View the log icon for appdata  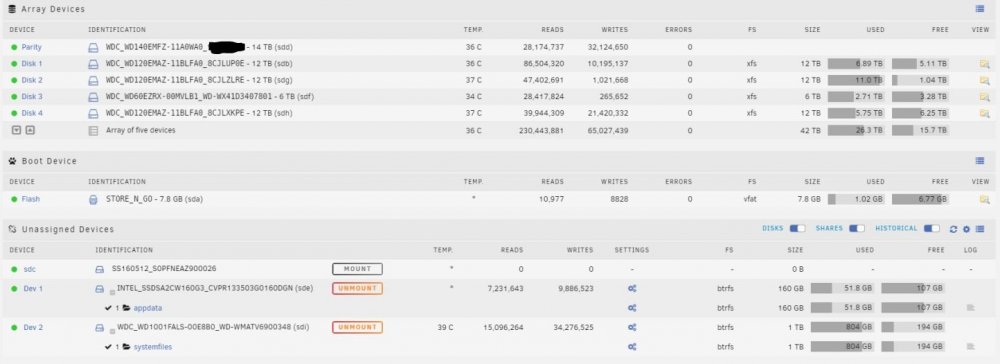coord(971,308)
